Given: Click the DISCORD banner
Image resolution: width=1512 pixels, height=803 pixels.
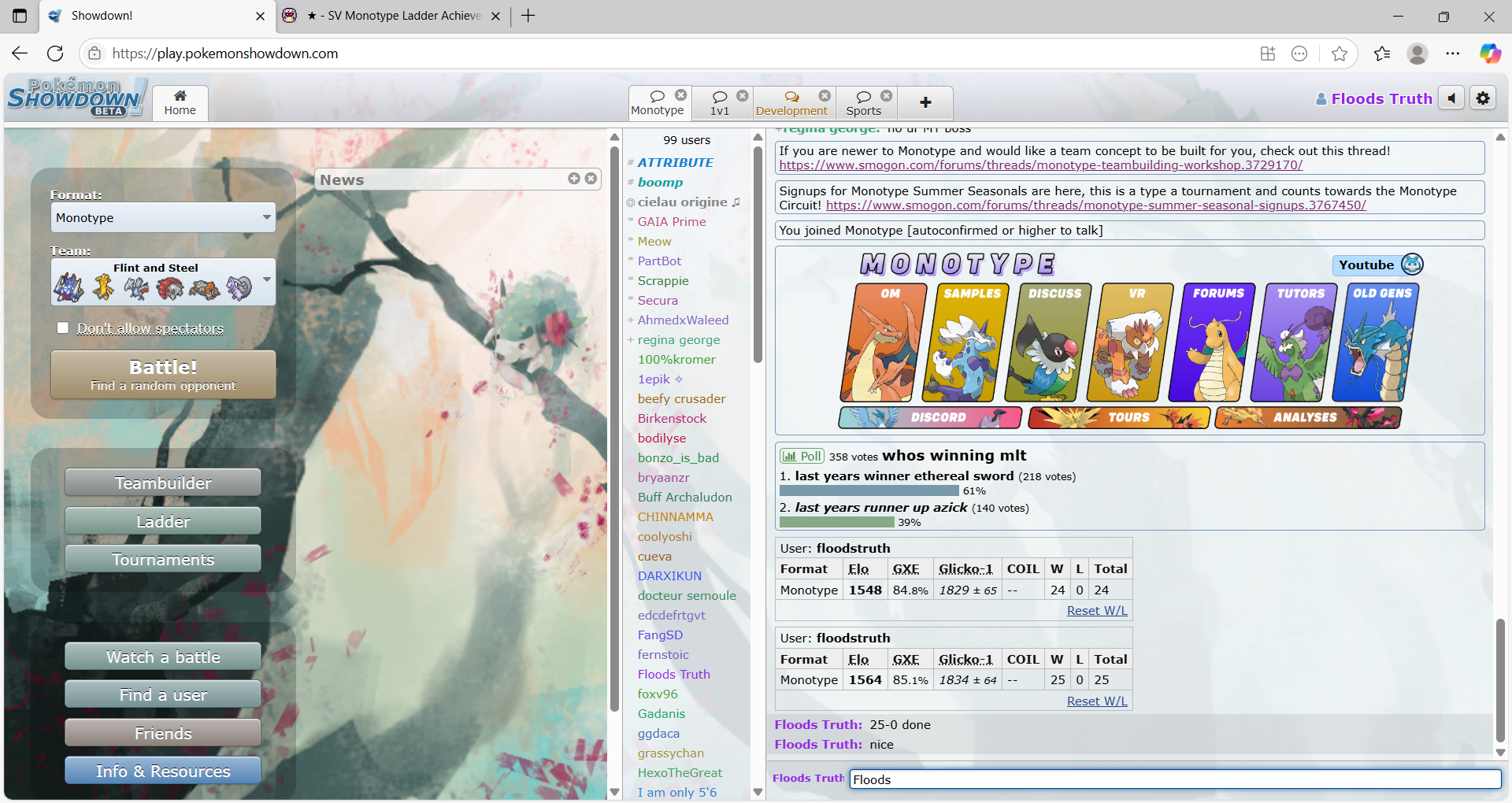Looking at the screenshot, I should [x=930, y=417].
